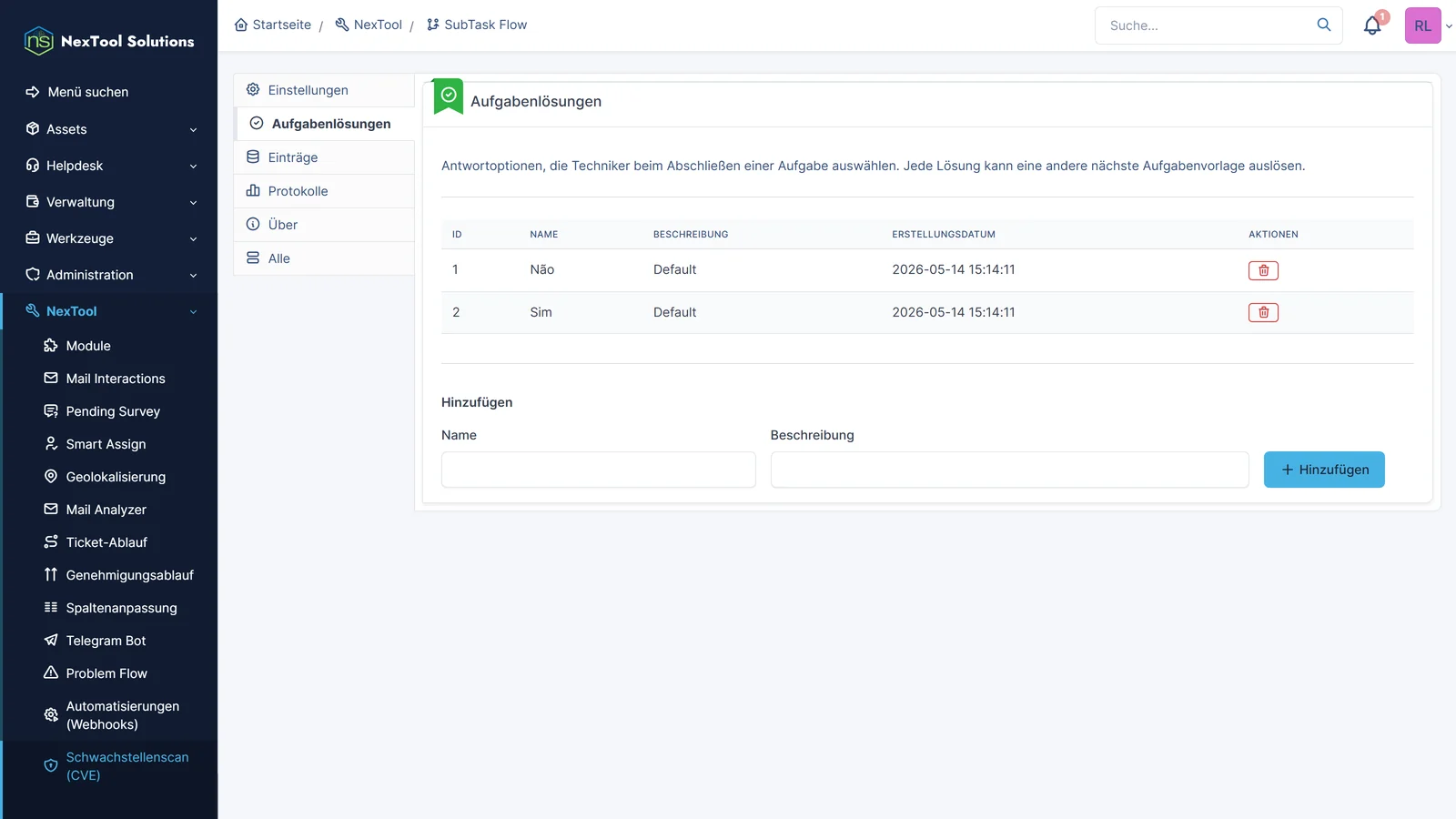Open the Über tab
Screen dimensions: 1456x819
(324, 225)
